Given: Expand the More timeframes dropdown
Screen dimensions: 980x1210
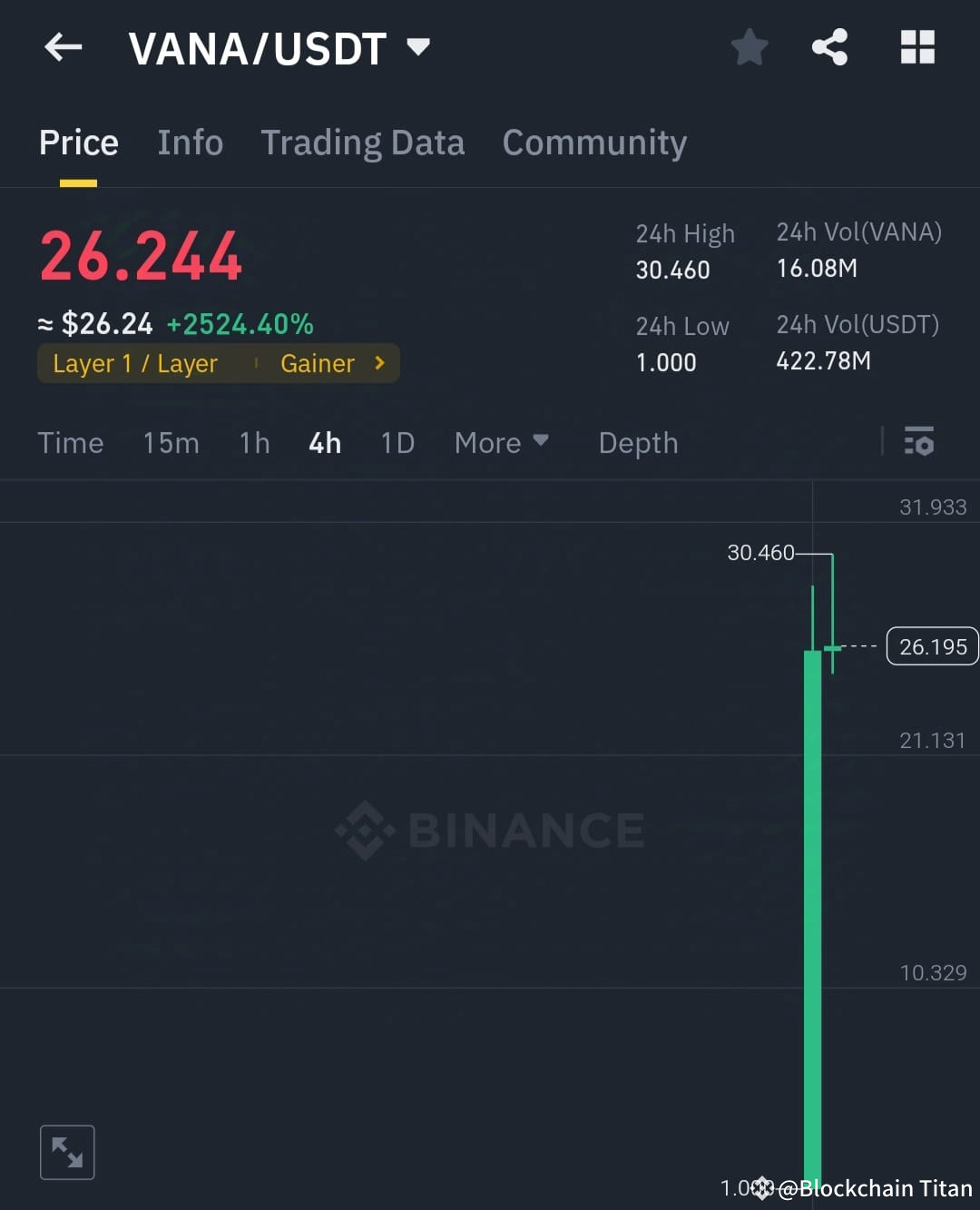Looking at the screenshot, I should click(x=502, y=443).
